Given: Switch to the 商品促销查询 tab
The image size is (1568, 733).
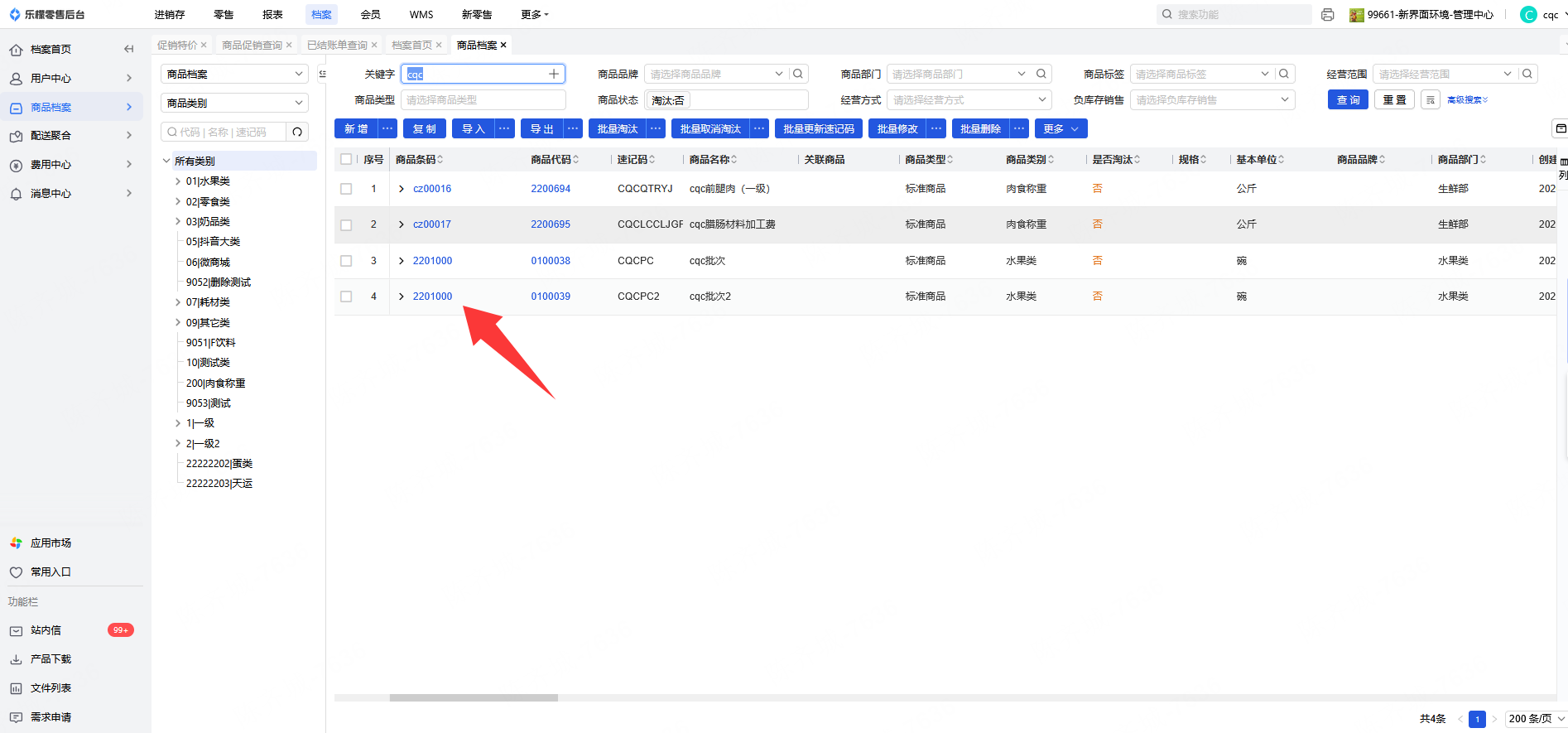Looking at the screenshot, I should pyautogui.click(x=252, y=46).
